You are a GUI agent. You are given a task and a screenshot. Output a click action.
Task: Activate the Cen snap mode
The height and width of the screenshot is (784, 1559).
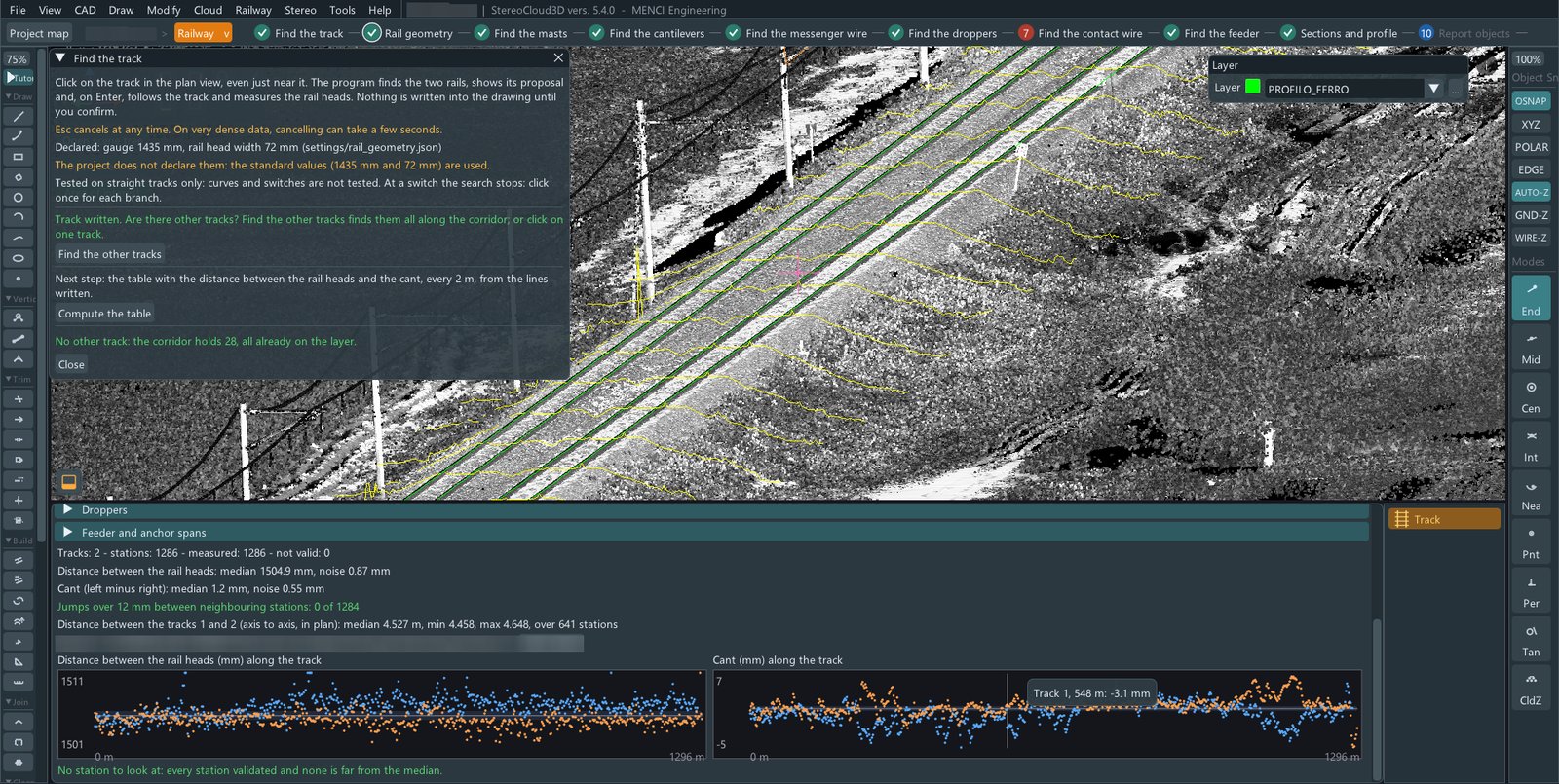pos(1531,395)
